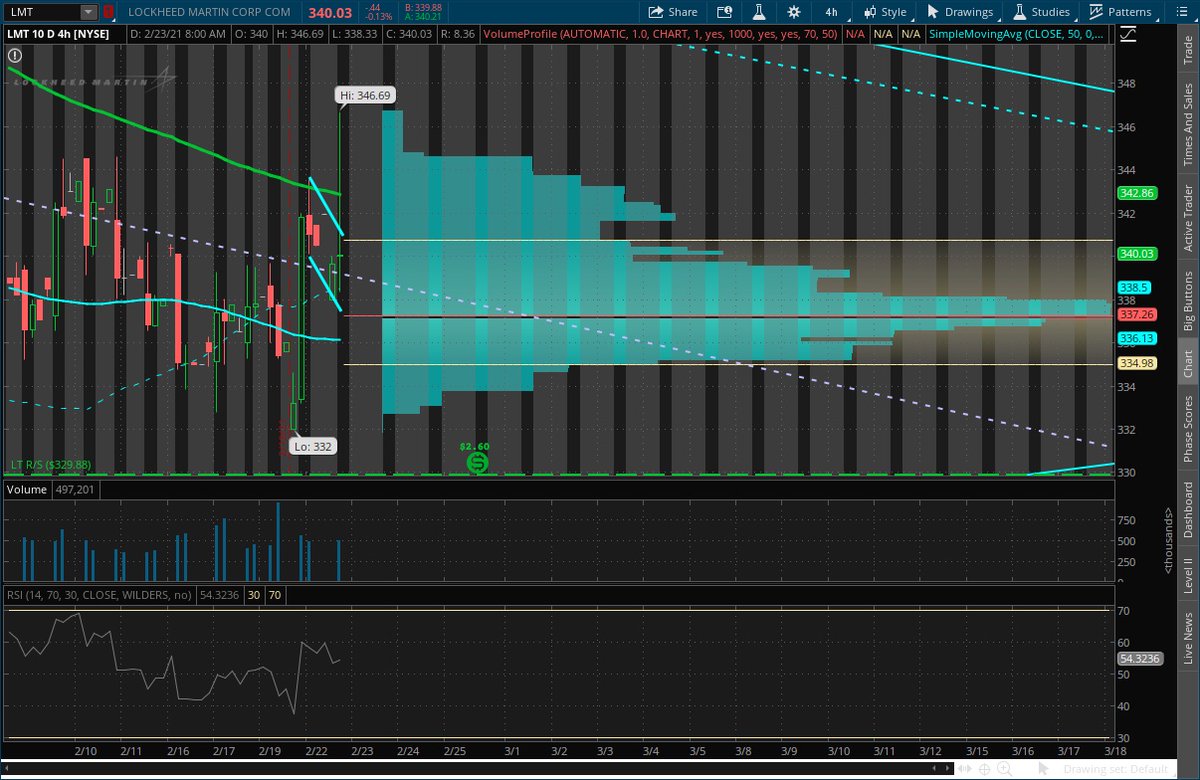The width and height of the screenshot is (1200, 780).
Task: Open the Live News side tab
Action: [1187, 639]
